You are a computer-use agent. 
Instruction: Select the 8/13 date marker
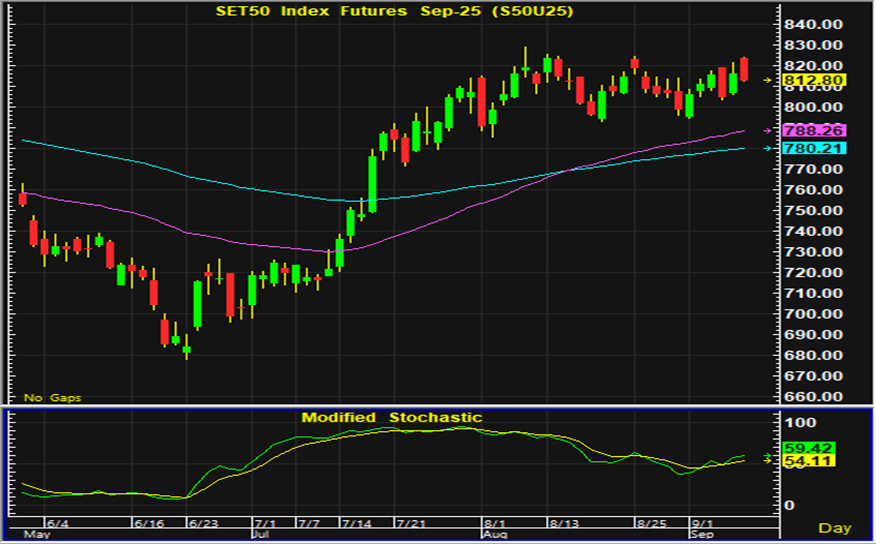[563, 523]
